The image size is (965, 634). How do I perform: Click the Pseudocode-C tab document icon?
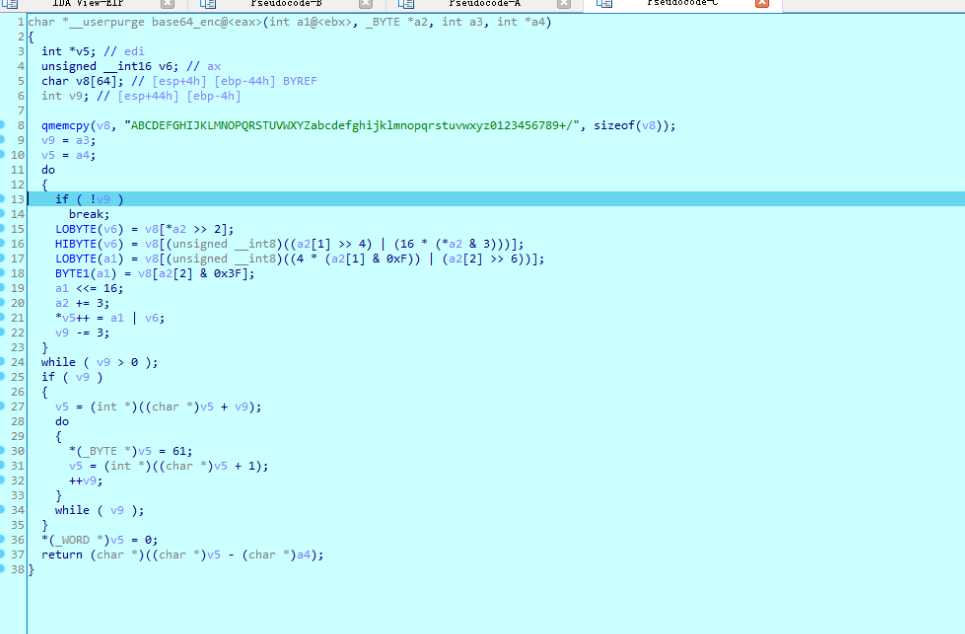click(602, 5)
